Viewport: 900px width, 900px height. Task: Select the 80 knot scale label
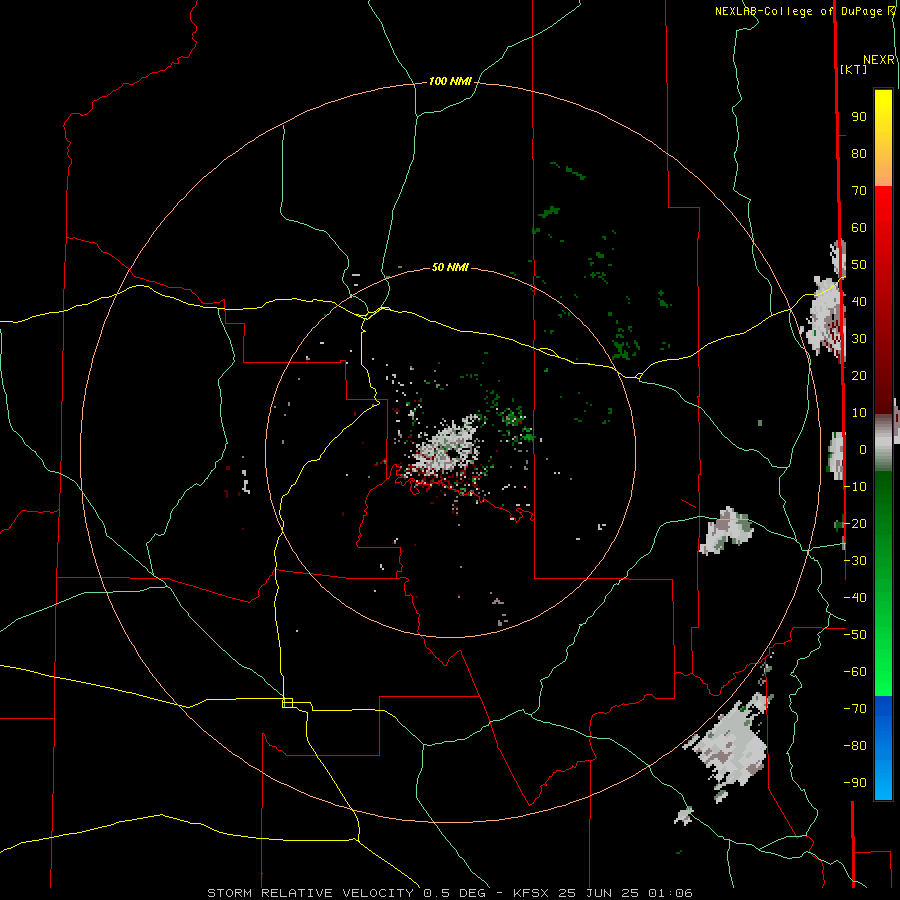point(859,154)
